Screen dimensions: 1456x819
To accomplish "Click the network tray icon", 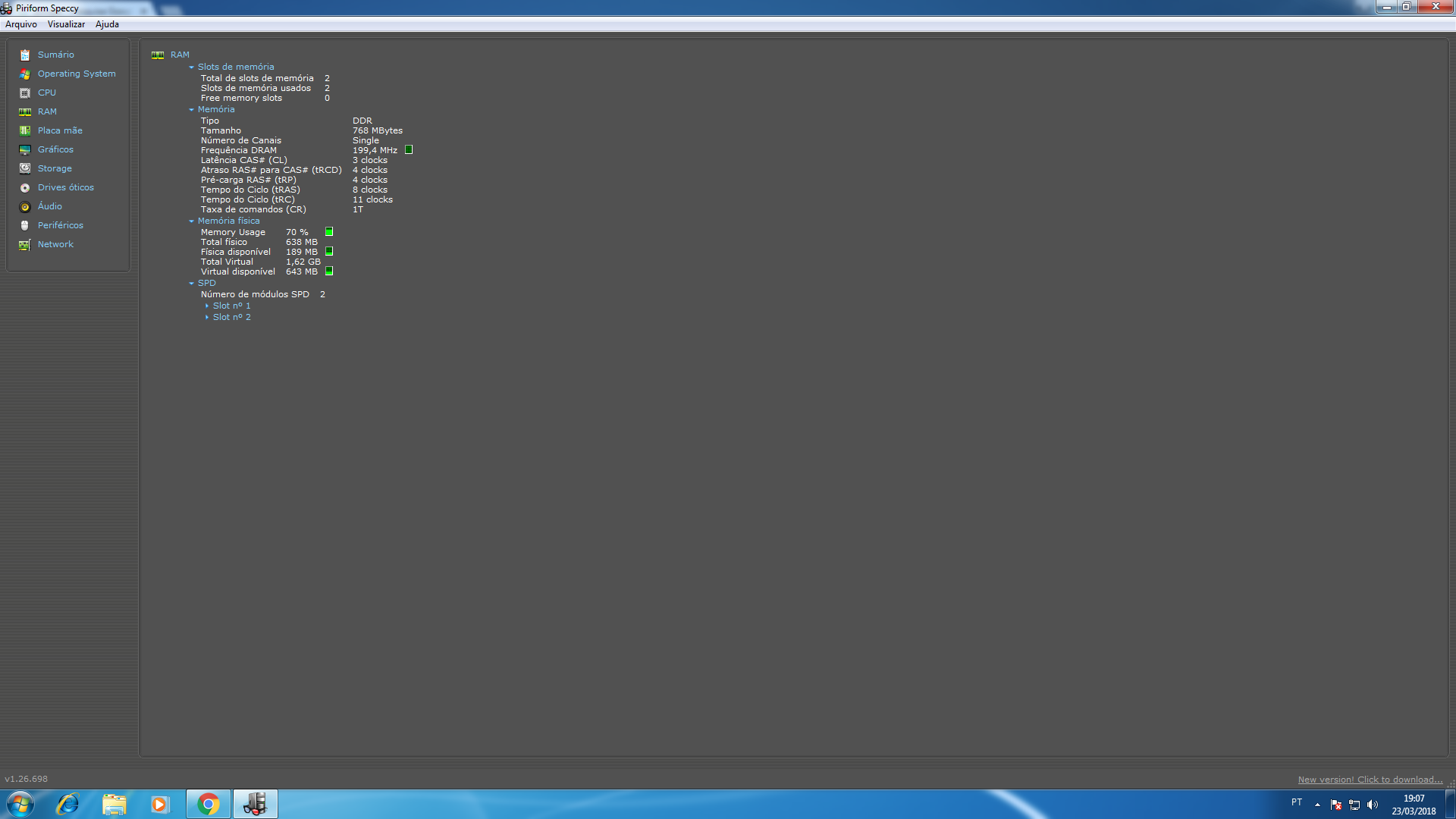I will pos(1354,805).
